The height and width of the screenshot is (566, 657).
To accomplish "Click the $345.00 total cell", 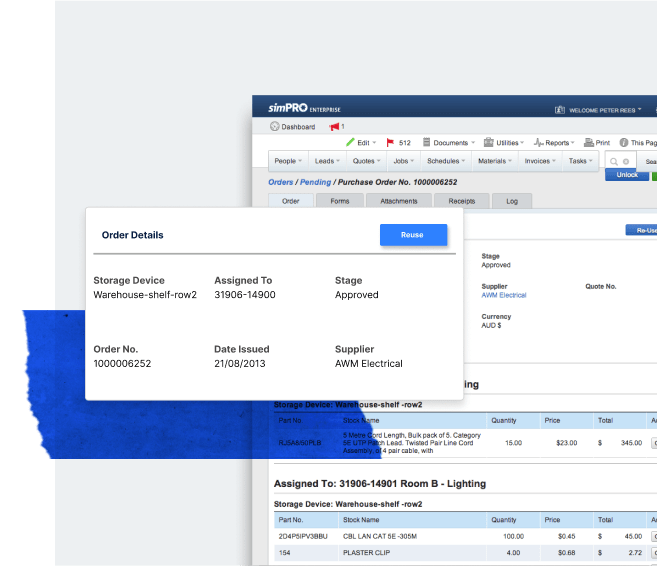I will (620, 443).
